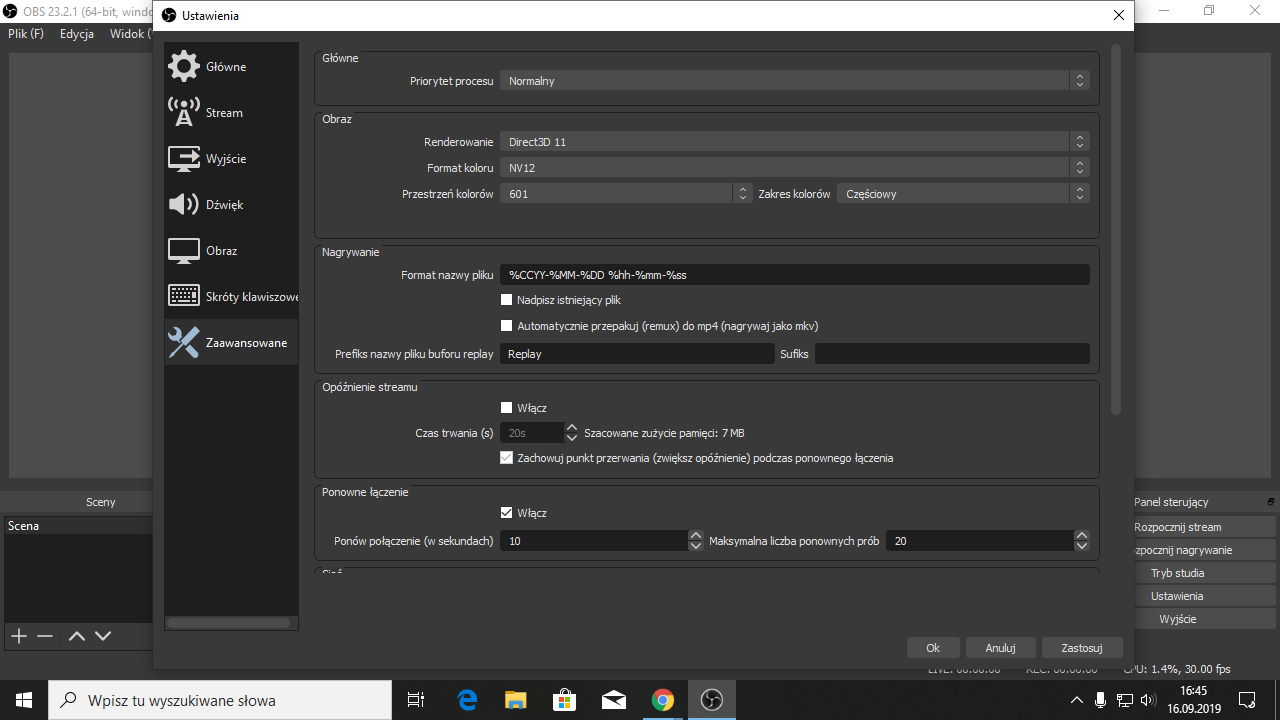Click Anuluj to cancel settings
Screen dimensions: 1280x720
[x=1001, y=648]
